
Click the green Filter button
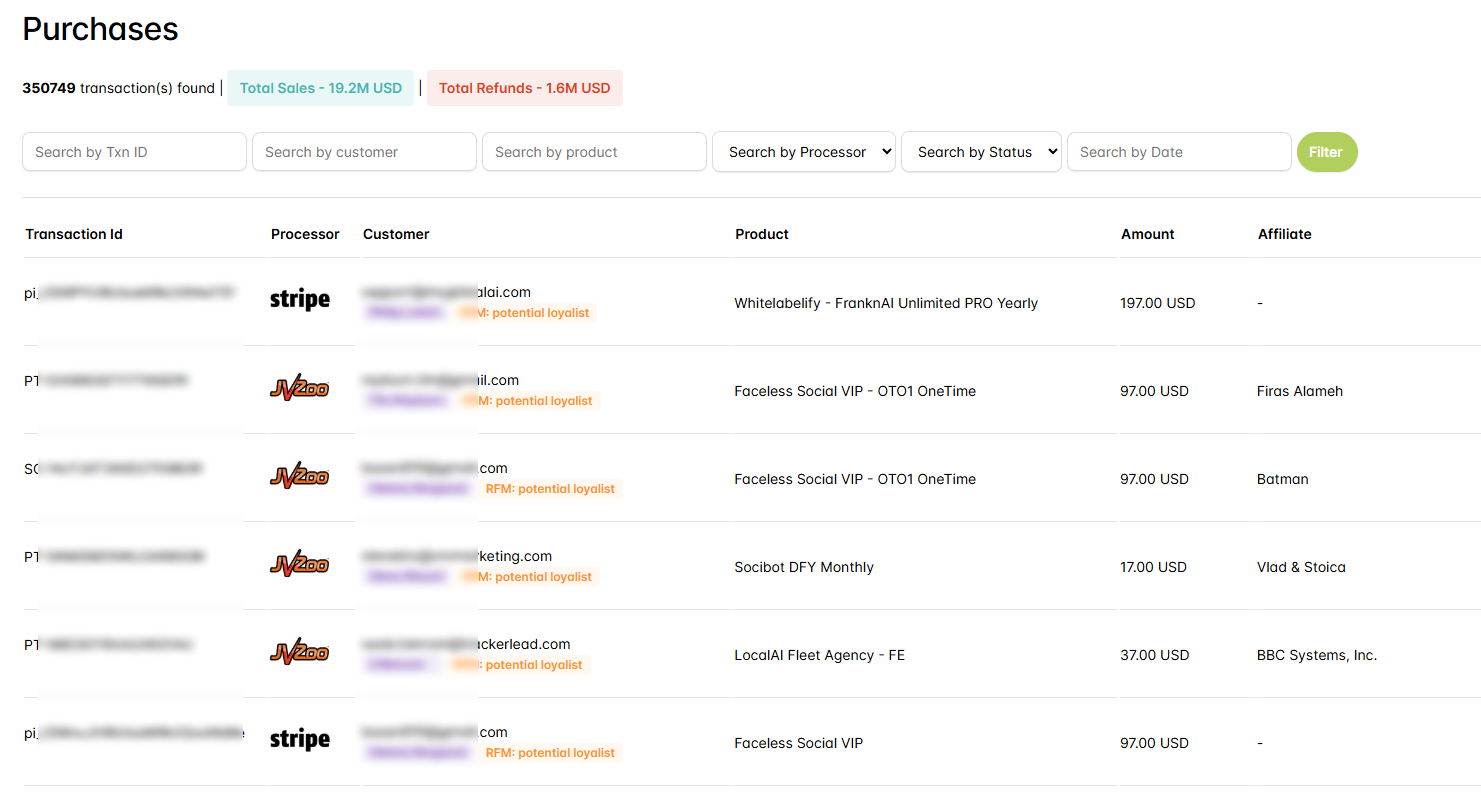pos(1327,152)
